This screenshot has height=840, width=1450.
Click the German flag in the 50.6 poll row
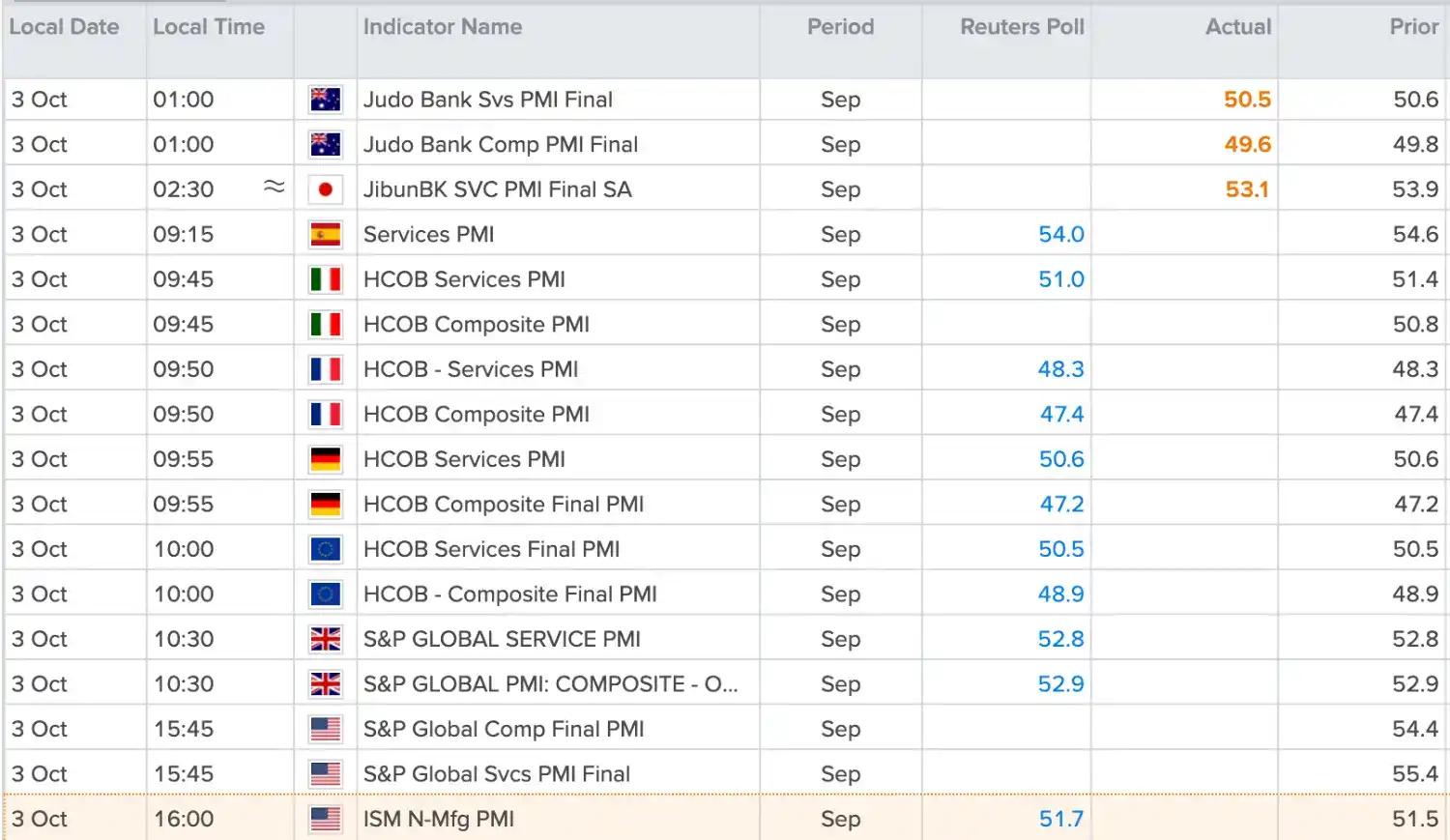326,459
